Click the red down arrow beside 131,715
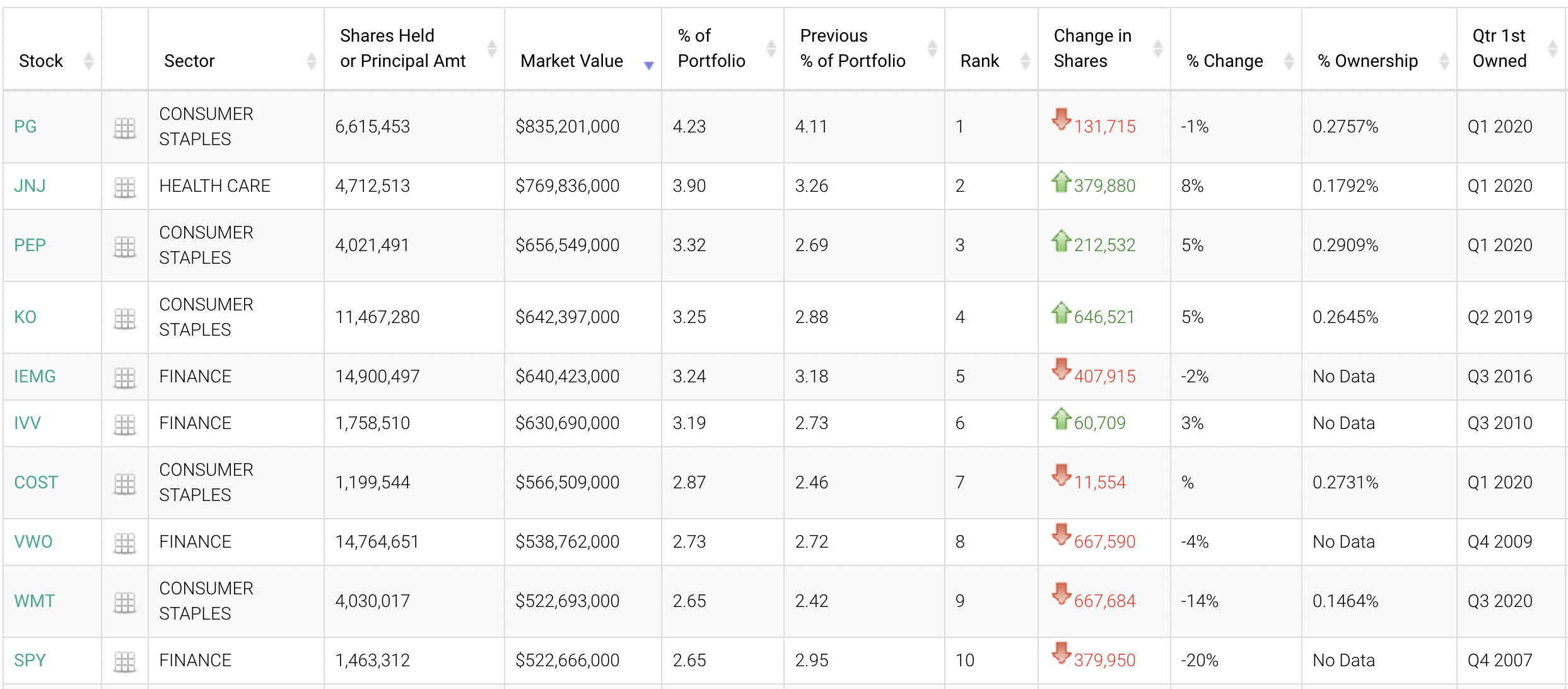 coord(1062,119)
